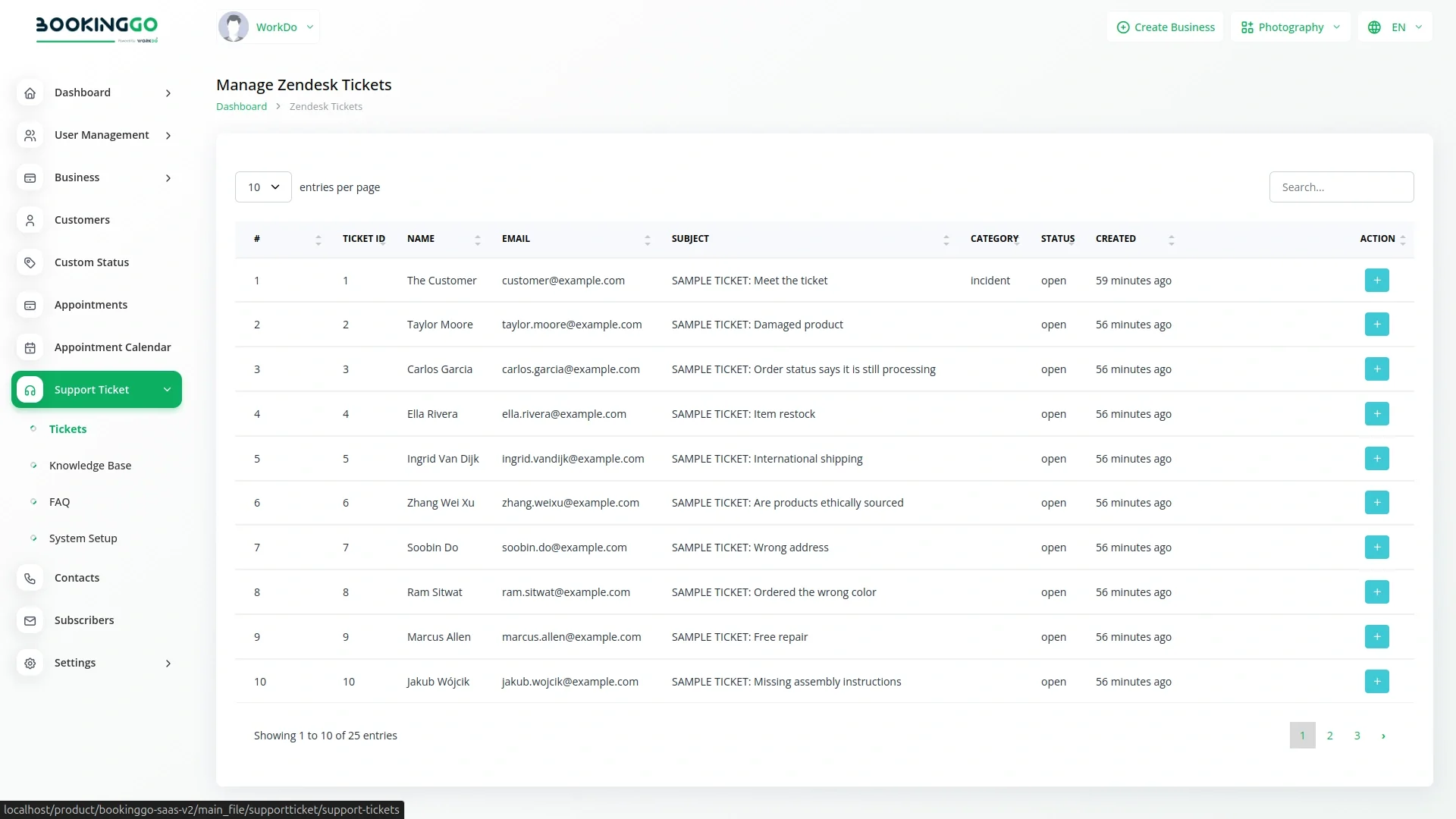Viewport: 1456px width, 819px height.
Task: Open System Setup submenu item
Action: tap(83, 538)
